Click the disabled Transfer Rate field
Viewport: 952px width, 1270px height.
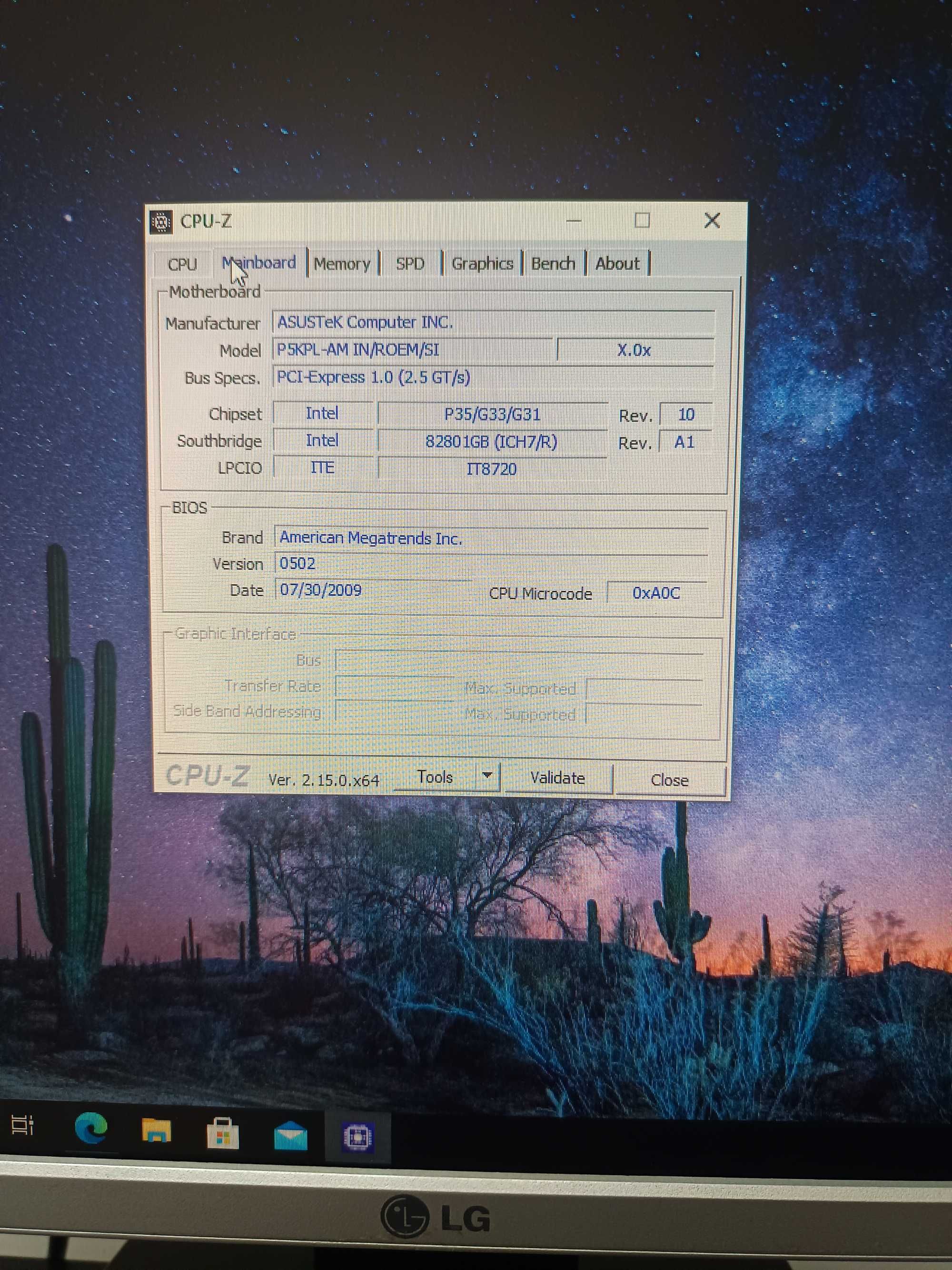(395, 688)
